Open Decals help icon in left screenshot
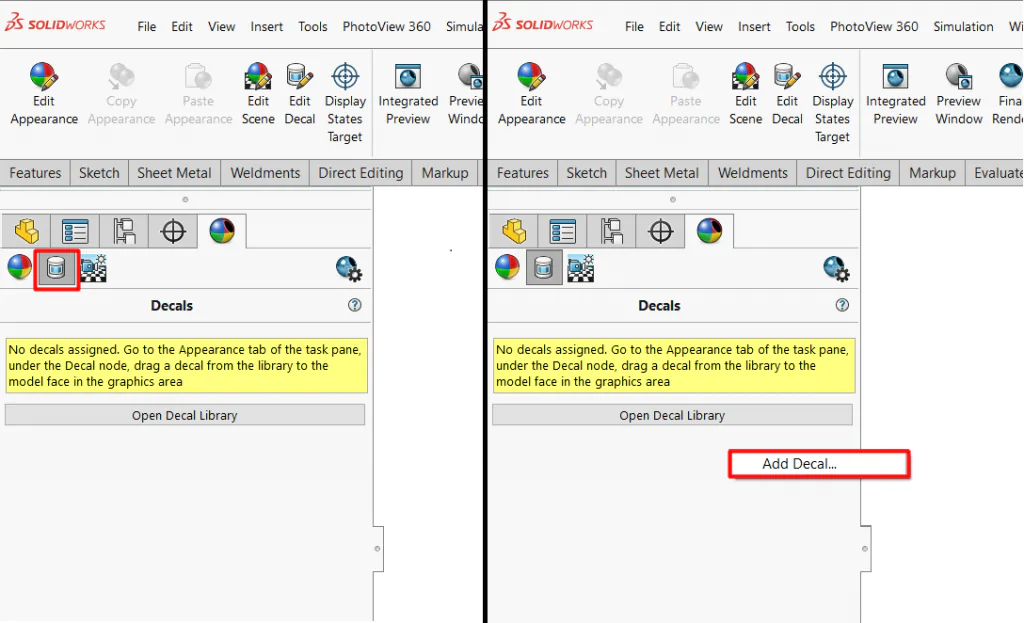 [x=355, y=305]
